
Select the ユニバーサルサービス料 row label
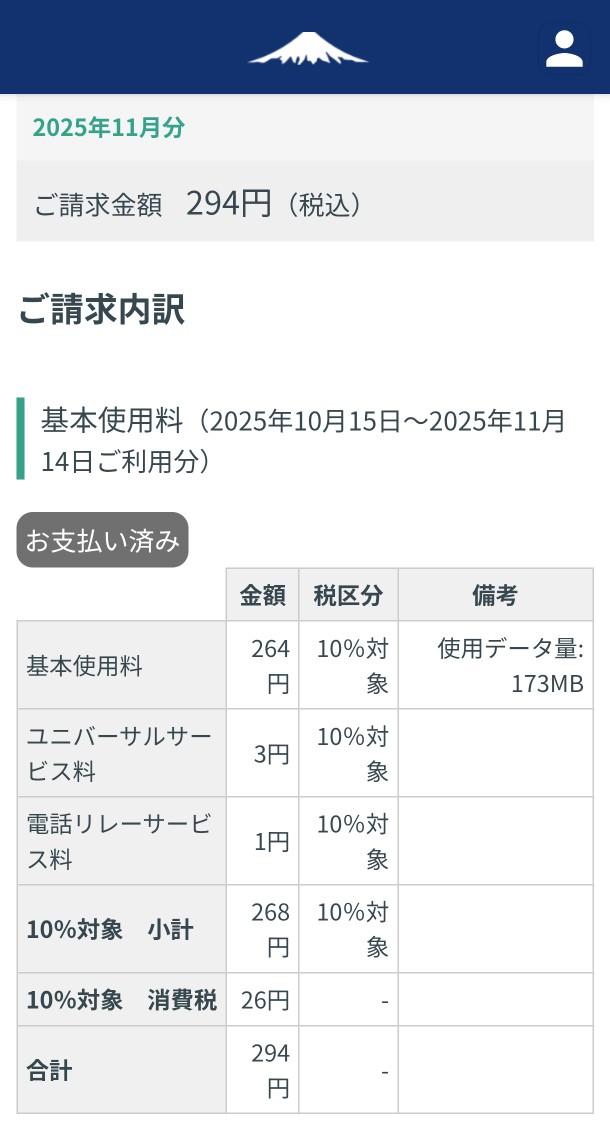click(120, 754)
